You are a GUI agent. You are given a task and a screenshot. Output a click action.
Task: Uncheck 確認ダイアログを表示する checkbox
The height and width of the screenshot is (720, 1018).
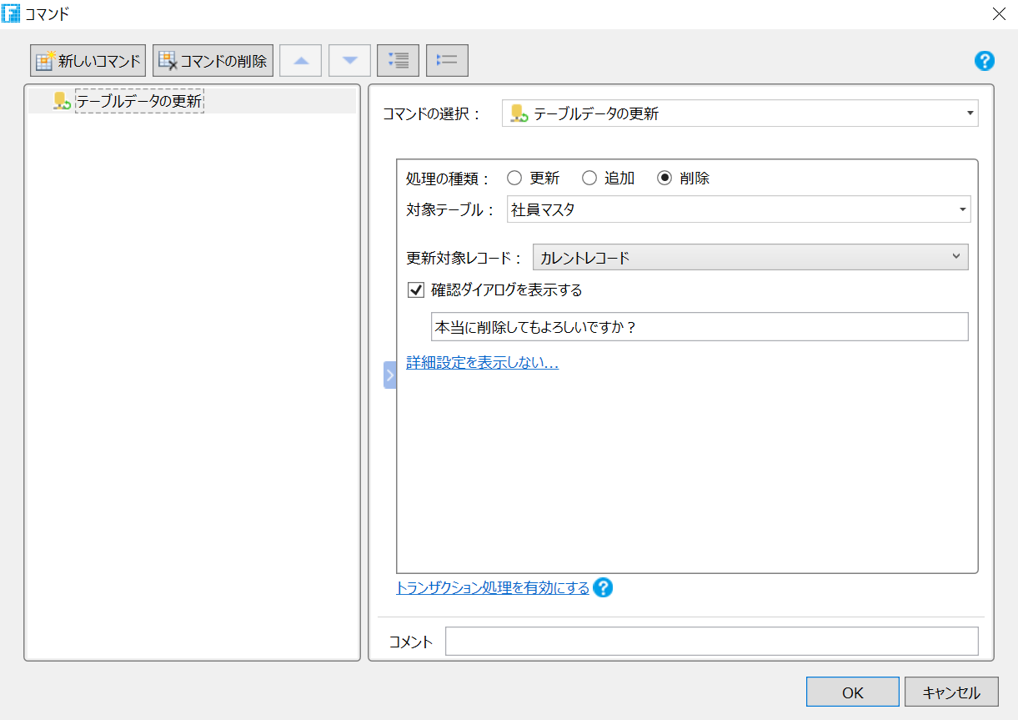tap(417, 290)
